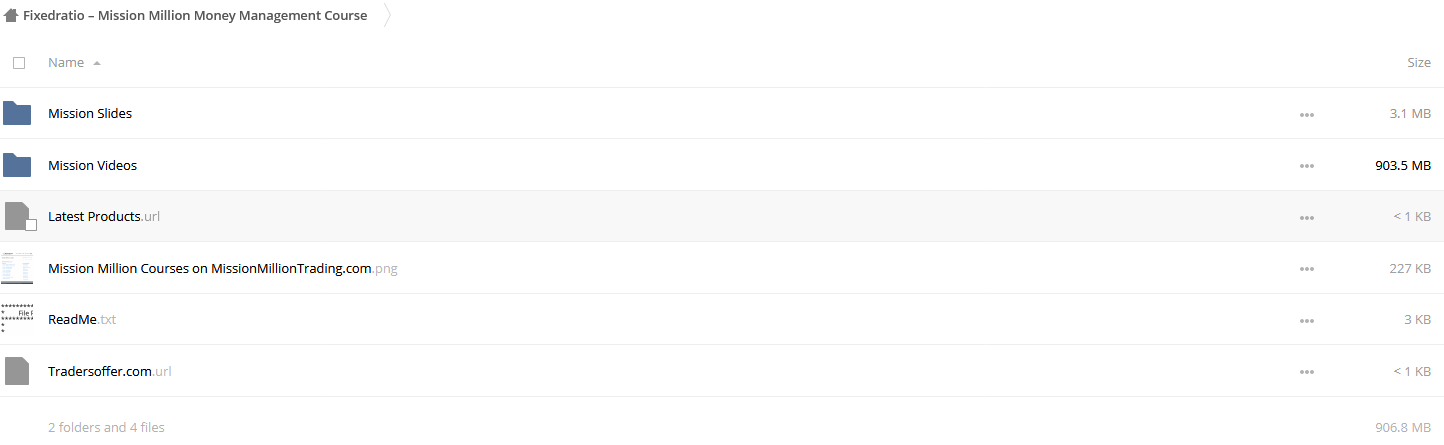This screenshot has height=445, width=1444.
Task: Sort by Name column header
Action: coord(66,63)
